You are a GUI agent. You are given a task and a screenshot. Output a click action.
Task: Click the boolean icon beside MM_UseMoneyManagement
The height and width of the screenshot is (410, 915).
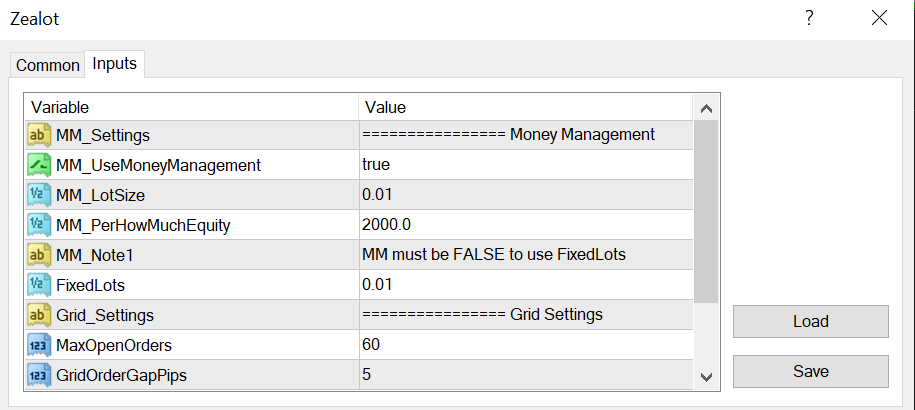coord(39,165)
